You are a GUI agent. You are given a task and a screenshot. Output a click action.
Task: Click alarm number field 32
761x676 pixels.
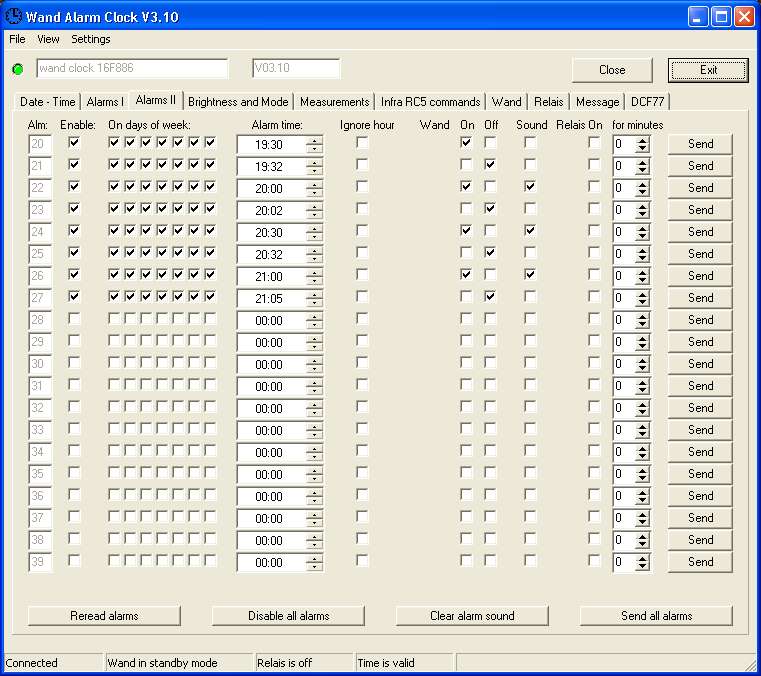click(x=40, y=408)
